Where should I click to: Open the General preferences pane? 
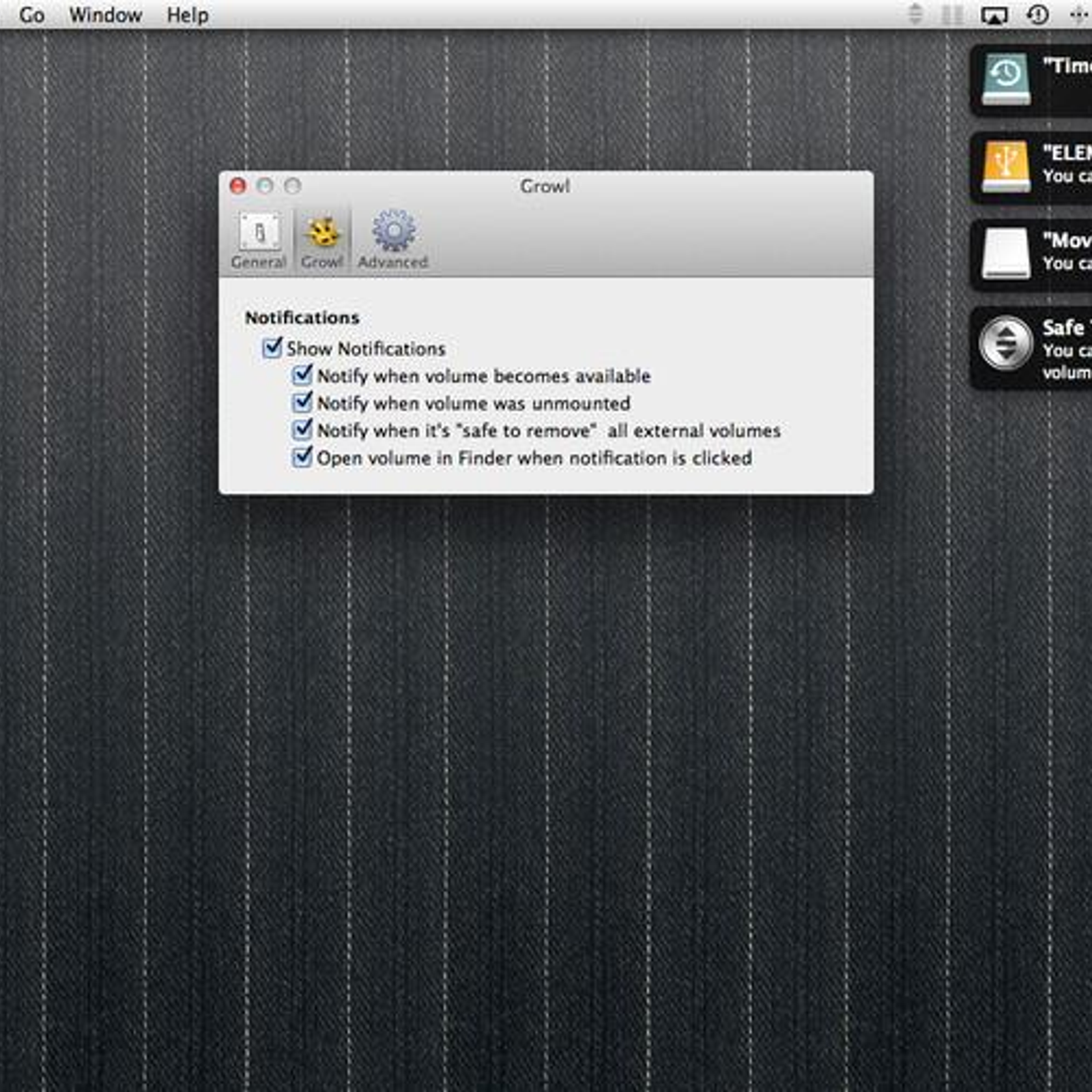click(x=258, y=240)
